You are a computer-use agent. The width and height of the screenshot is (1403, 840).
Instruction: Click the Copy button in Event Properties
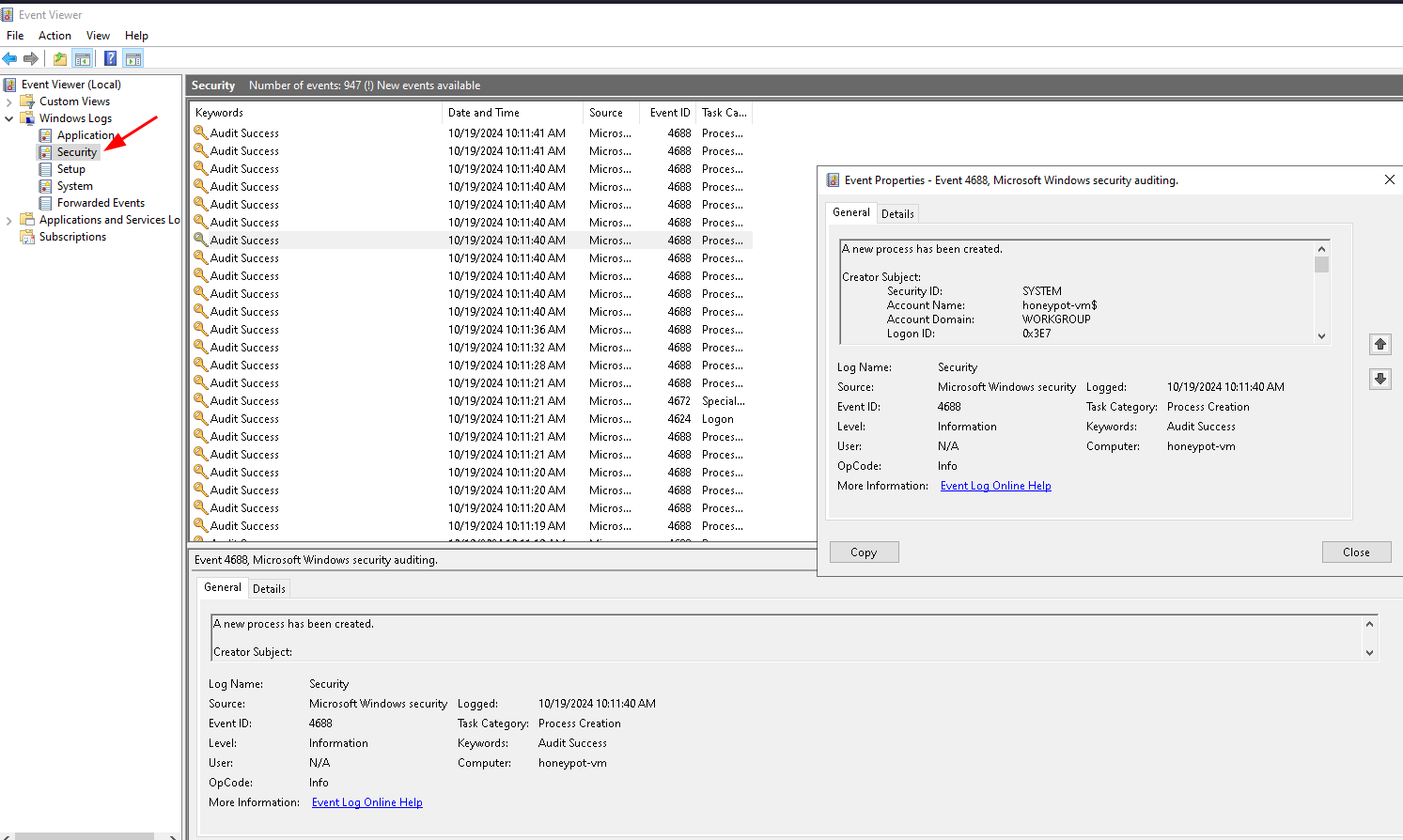click(x=864, y=552)
